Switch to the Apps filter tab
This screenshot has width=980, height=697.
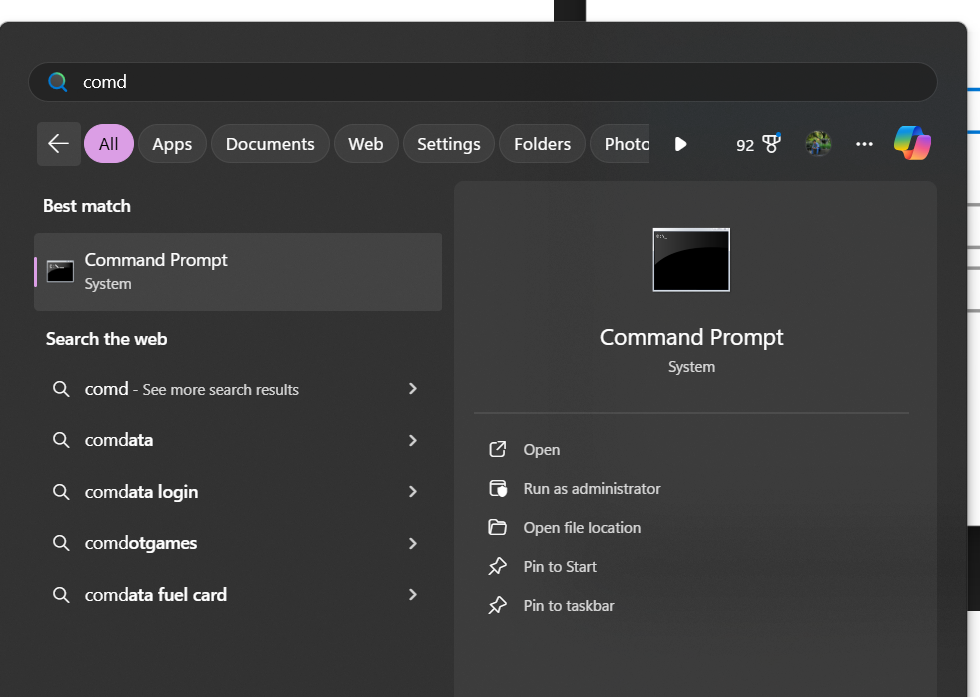(x=172, y=144)
